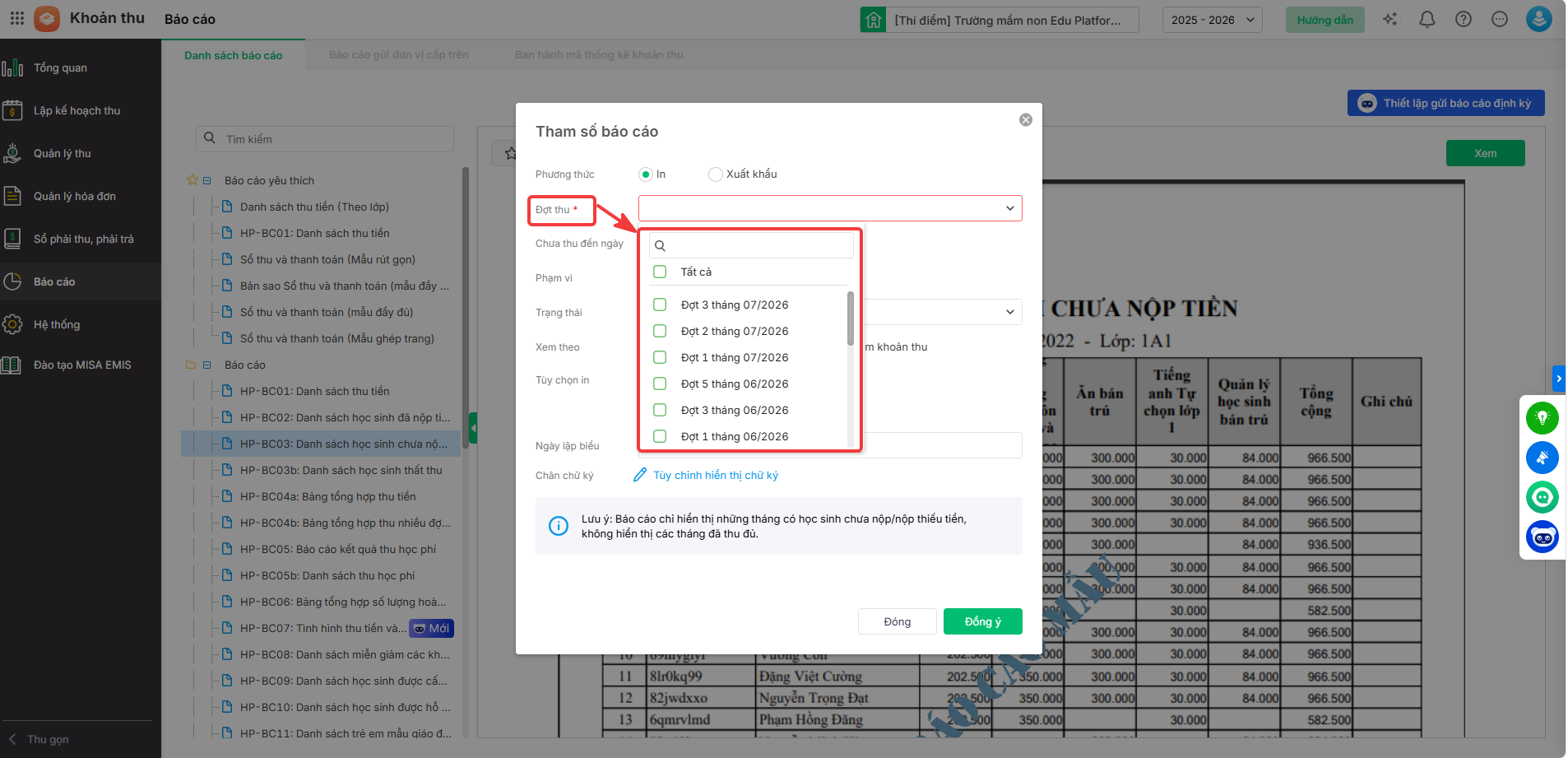The width and height of the screenshot is (1568, 758).
Task: Open Đào tạo MISA EMIS item
Action: coord(81,365)
